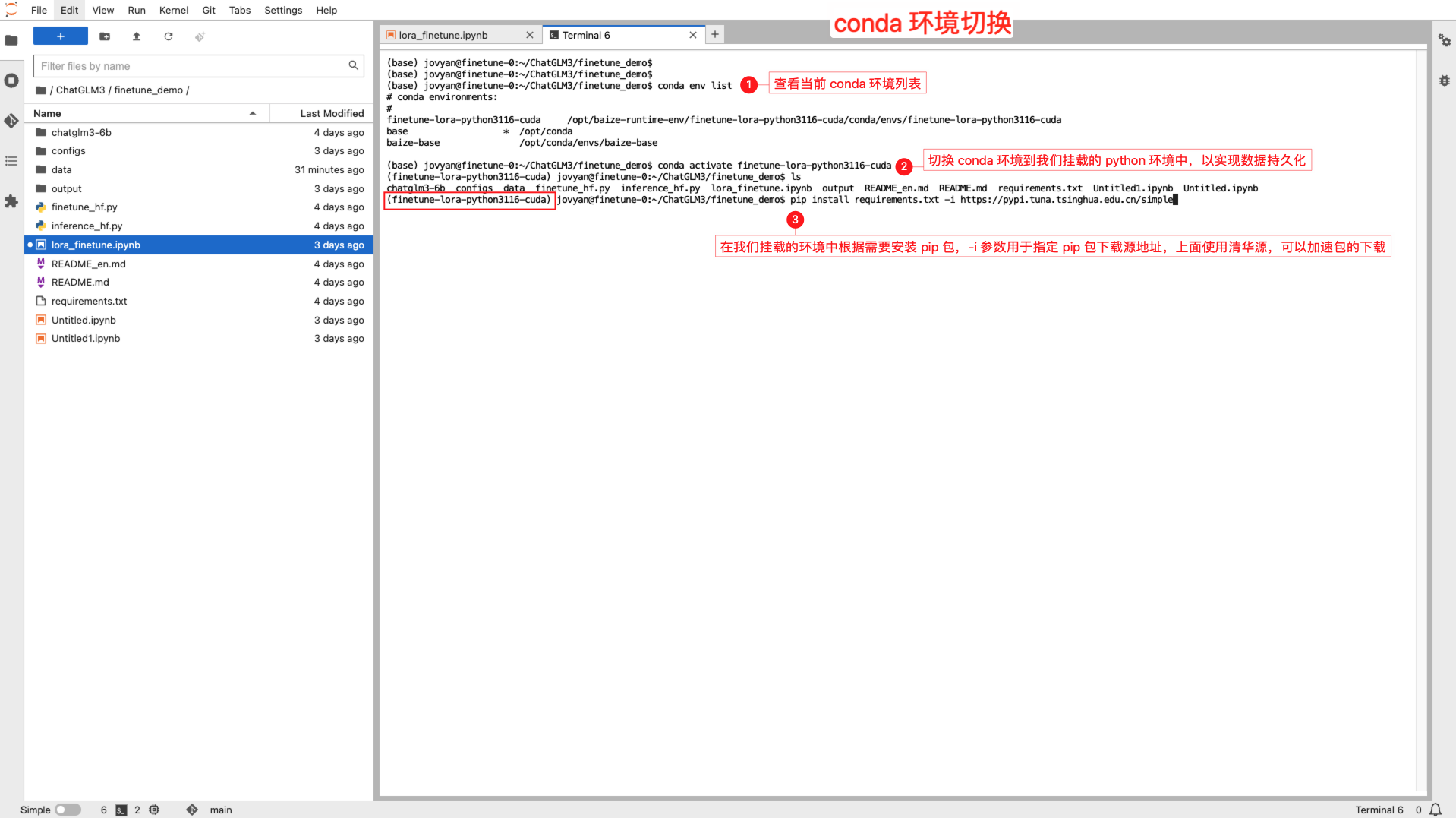
Task: Sort files by Last Modified column
Action: [331, 113]
